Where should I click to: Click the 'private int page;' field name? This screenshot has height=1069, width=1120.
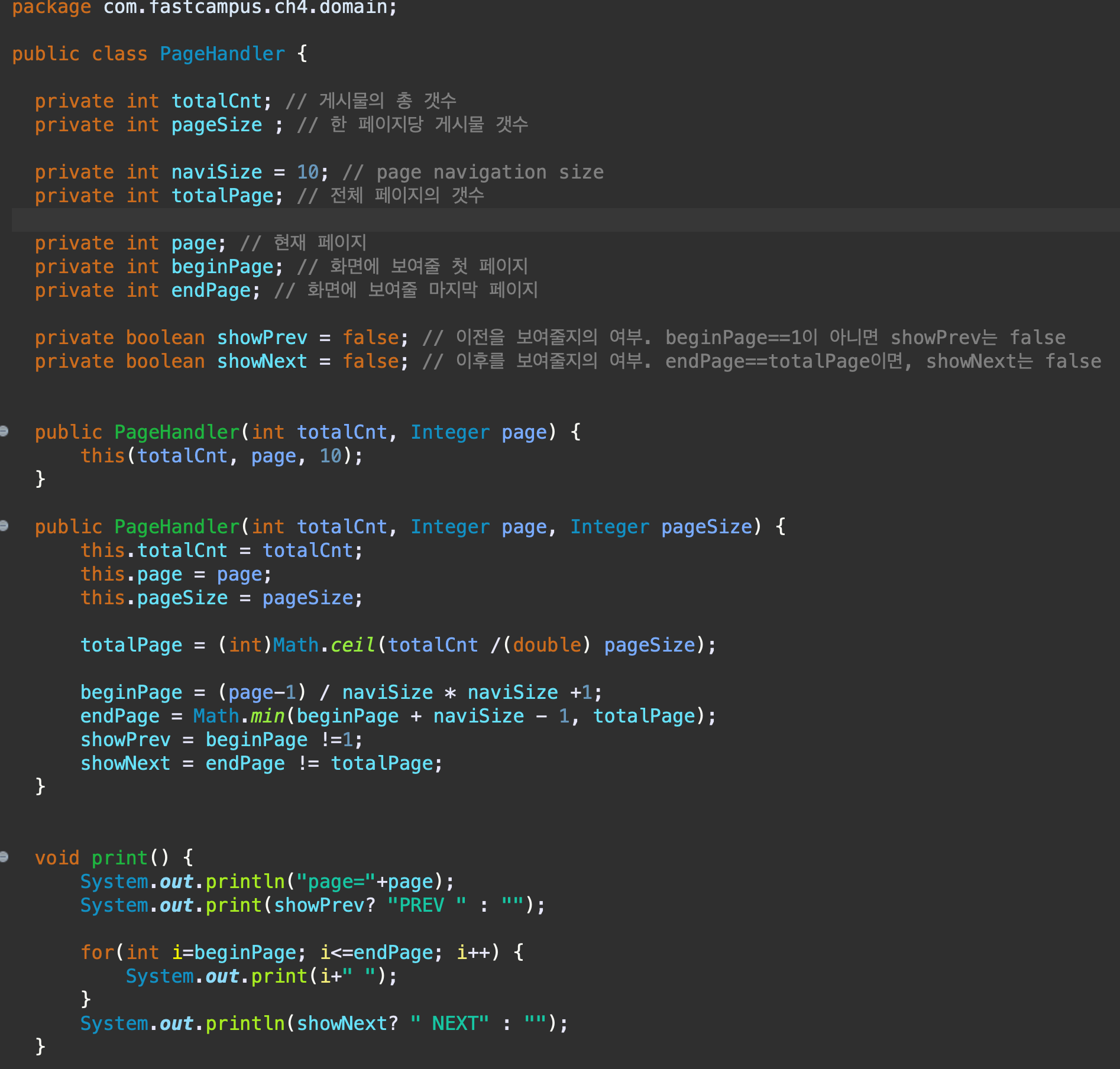[194, 244]
